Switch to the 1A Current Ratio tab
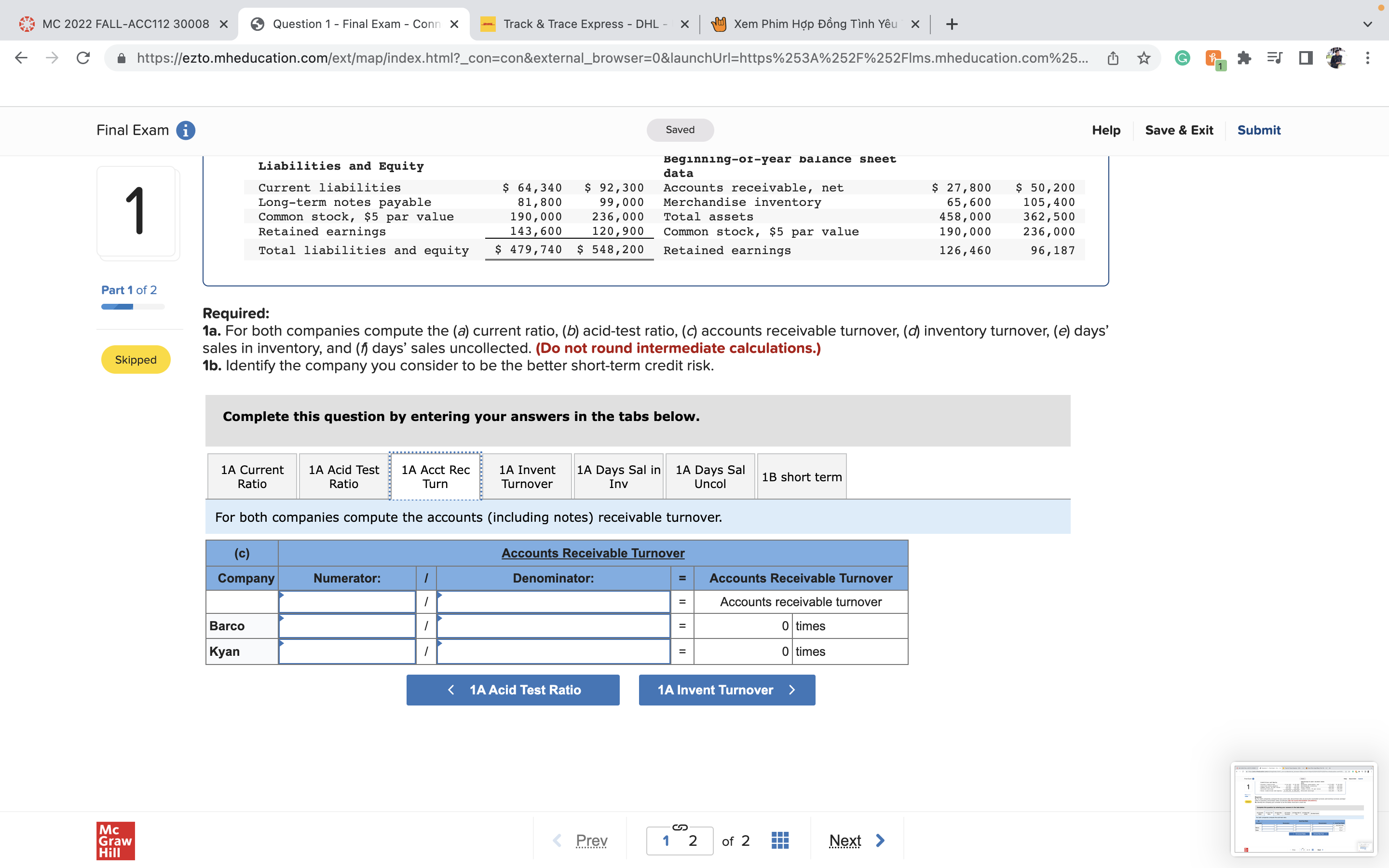The height and width of the screenshot is (868, 1389). [252, 476]
